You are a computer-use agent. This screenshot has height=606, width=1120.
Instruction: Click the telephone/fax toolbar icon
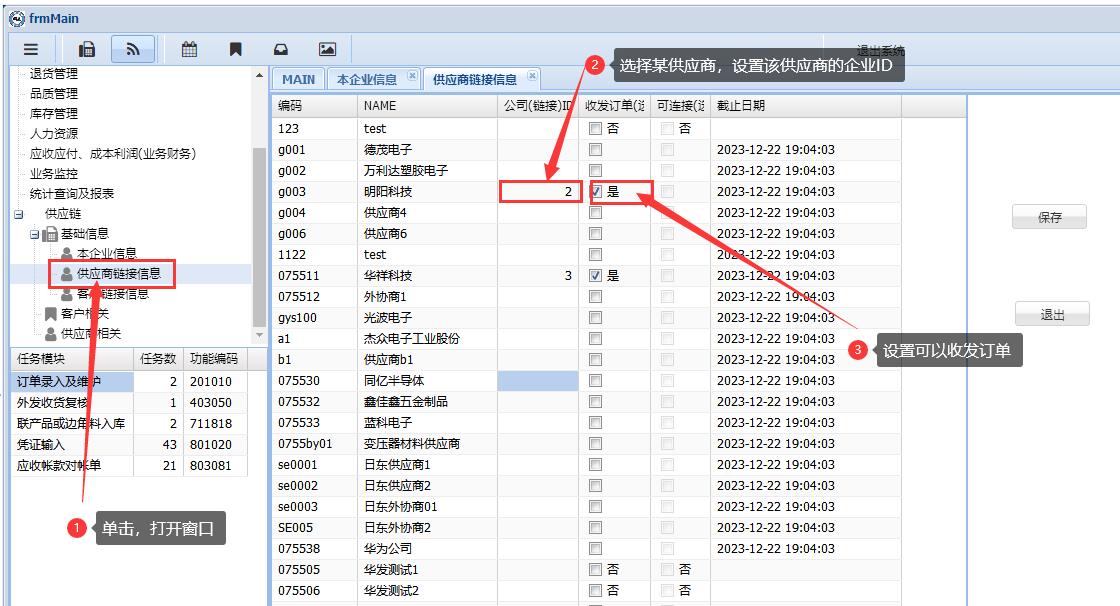tap(87, 49)
